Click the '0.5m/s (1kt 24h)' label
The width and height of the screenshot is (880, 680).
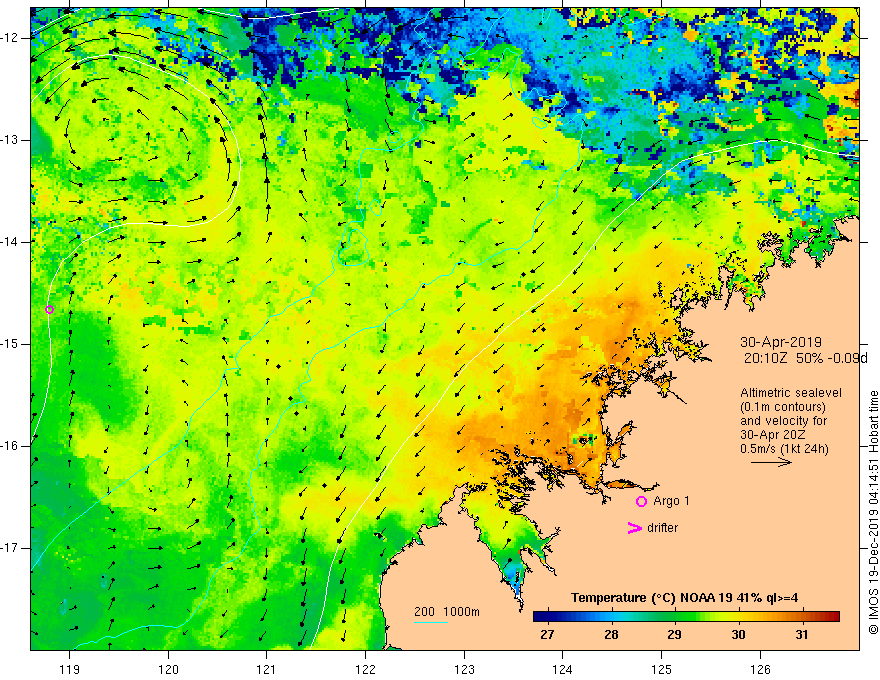tap(784, 449)
